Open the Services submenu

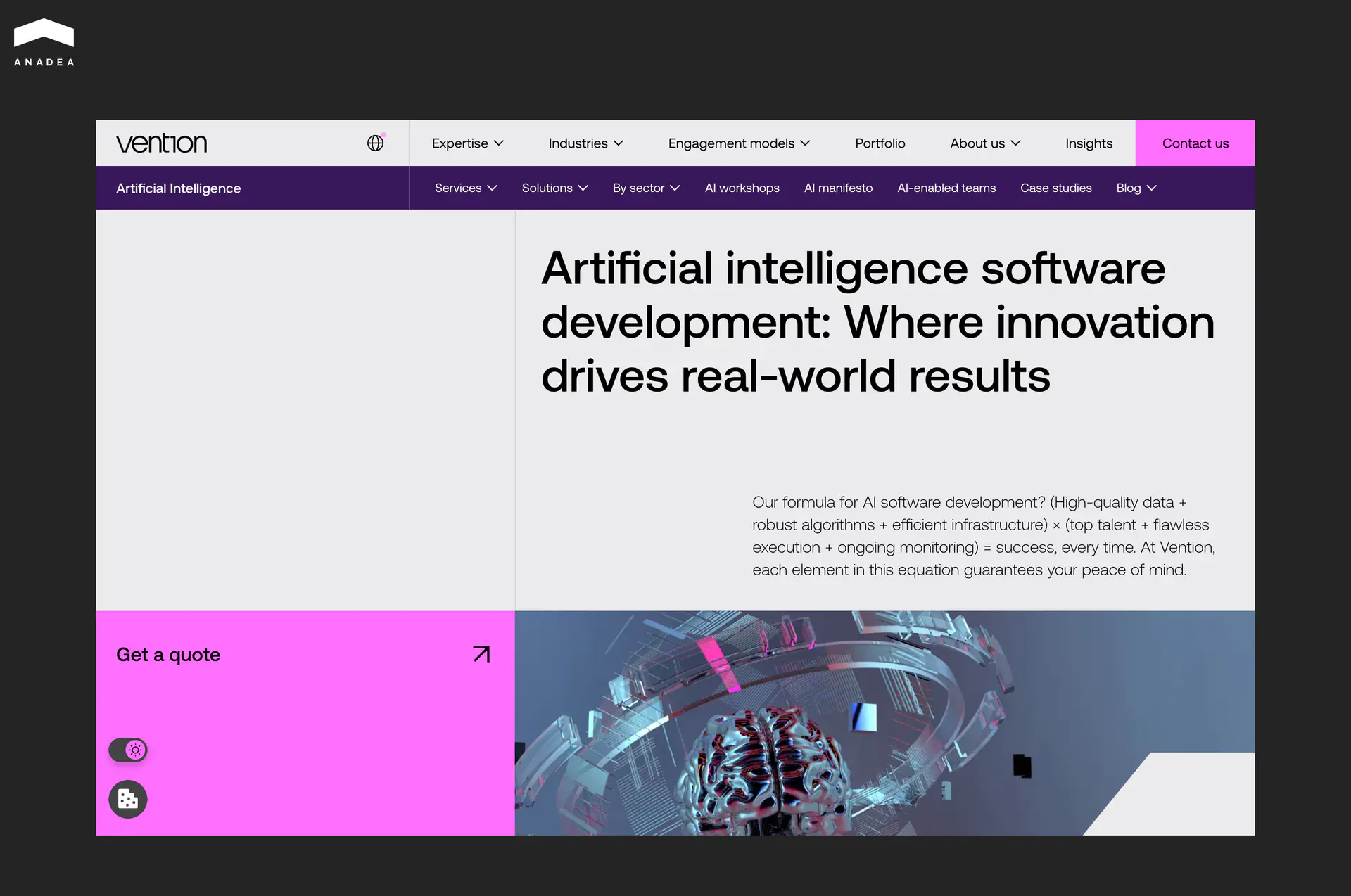(x=466, y=188)
